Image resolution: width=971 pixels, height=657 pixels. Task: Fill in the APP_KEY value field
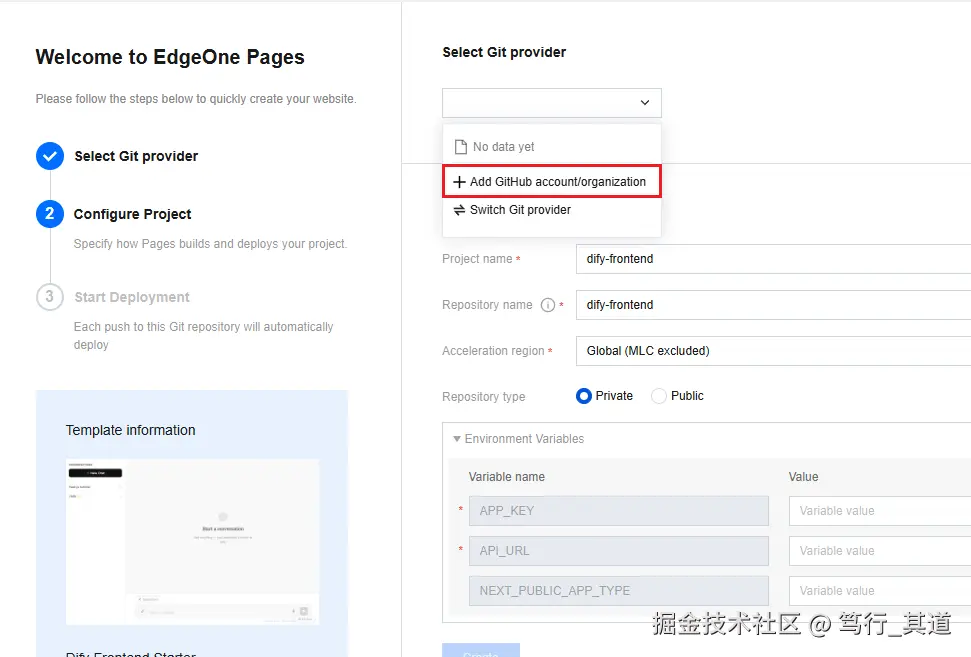[x=879, y=511]
